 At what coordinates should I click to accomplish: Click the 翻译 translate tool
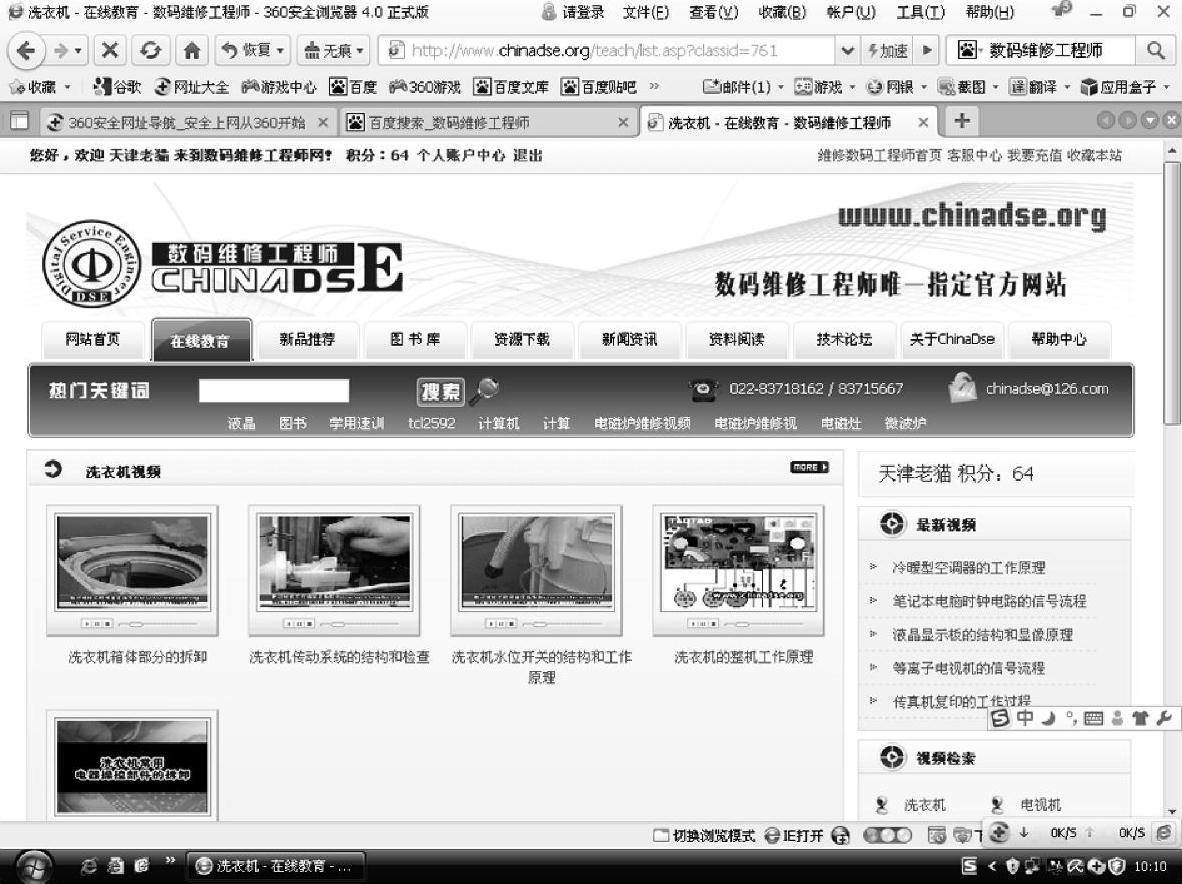pos(1034,87)
